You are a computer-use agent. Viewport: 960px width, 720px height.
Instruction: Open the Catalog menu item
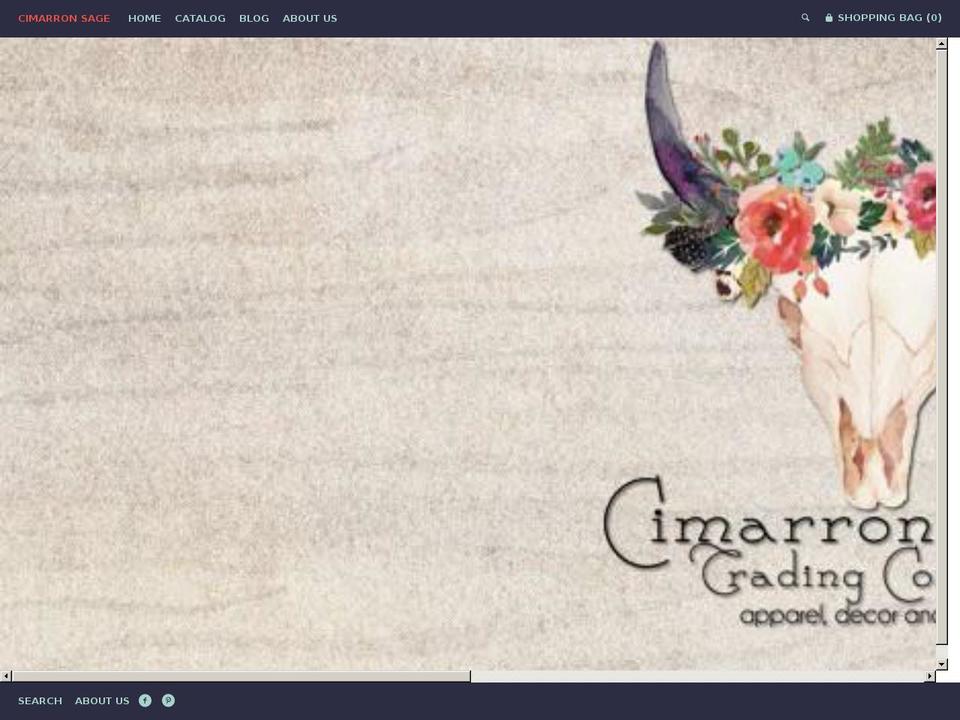point(200,18)
